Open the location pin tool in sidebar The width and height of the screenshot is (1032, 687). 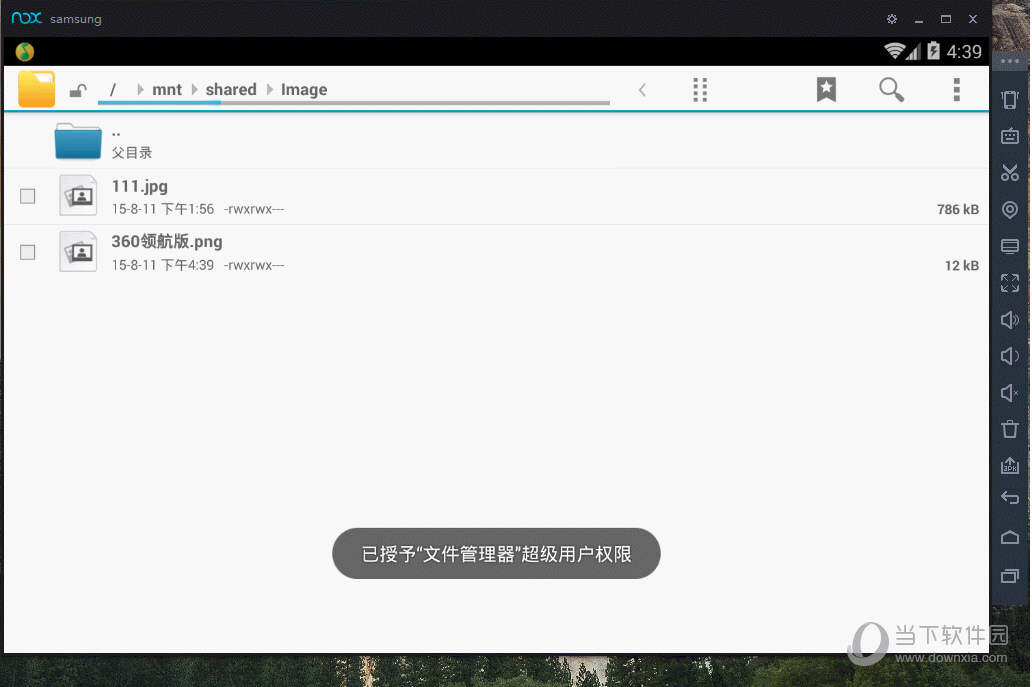(x=1009, y=210)
